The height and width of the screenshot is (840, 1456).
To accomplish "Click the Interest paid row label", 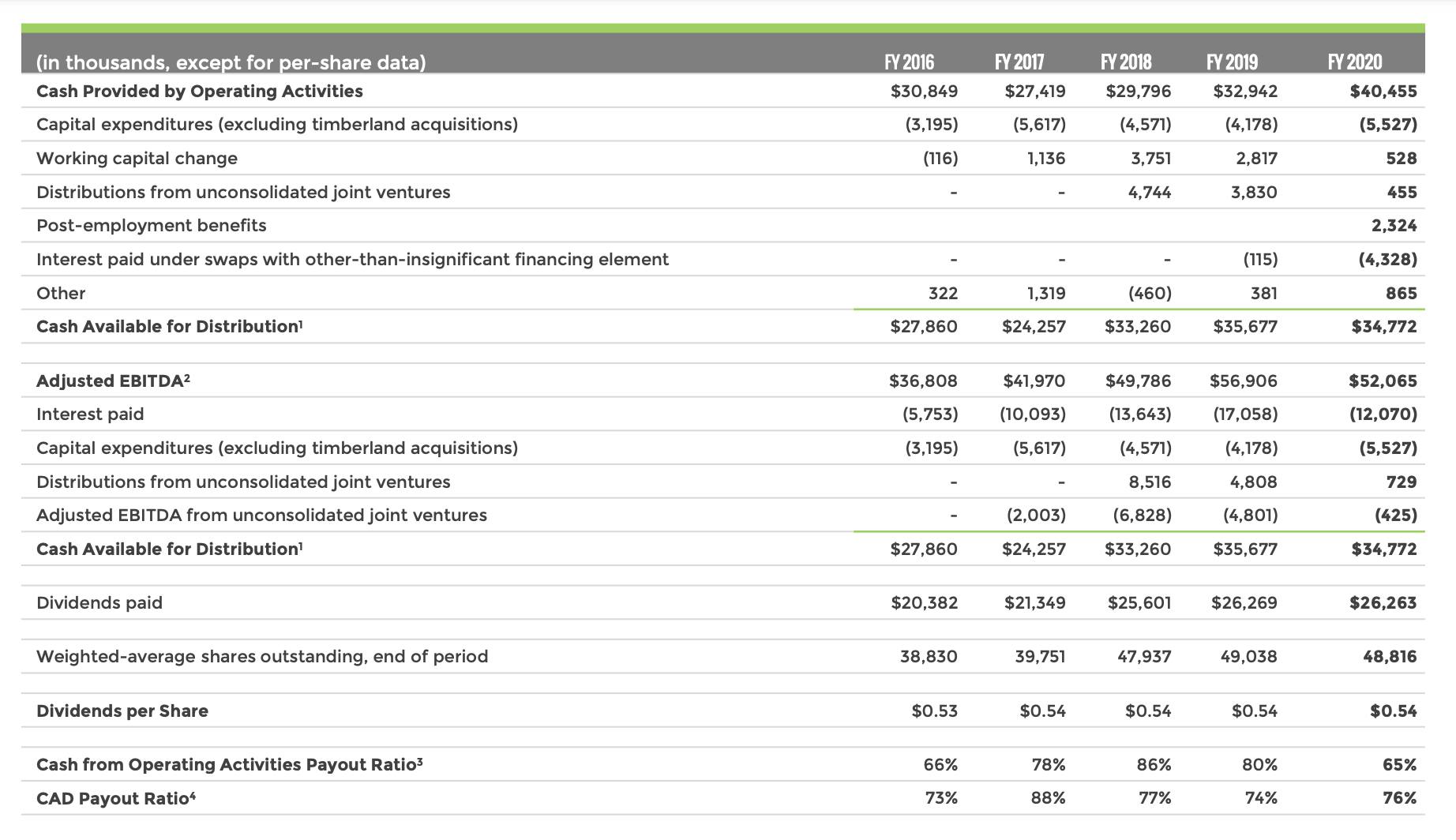I will (90, 414).
